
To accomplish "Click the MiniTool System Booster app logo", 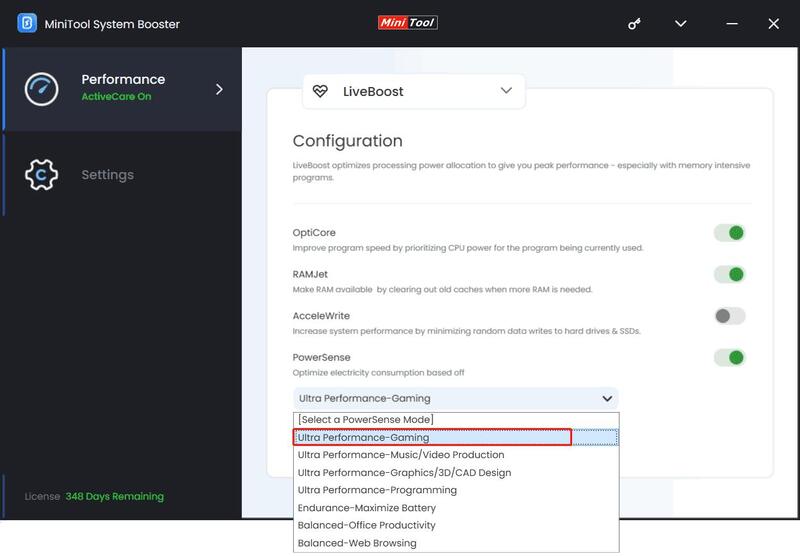I will tap(27, 23).
